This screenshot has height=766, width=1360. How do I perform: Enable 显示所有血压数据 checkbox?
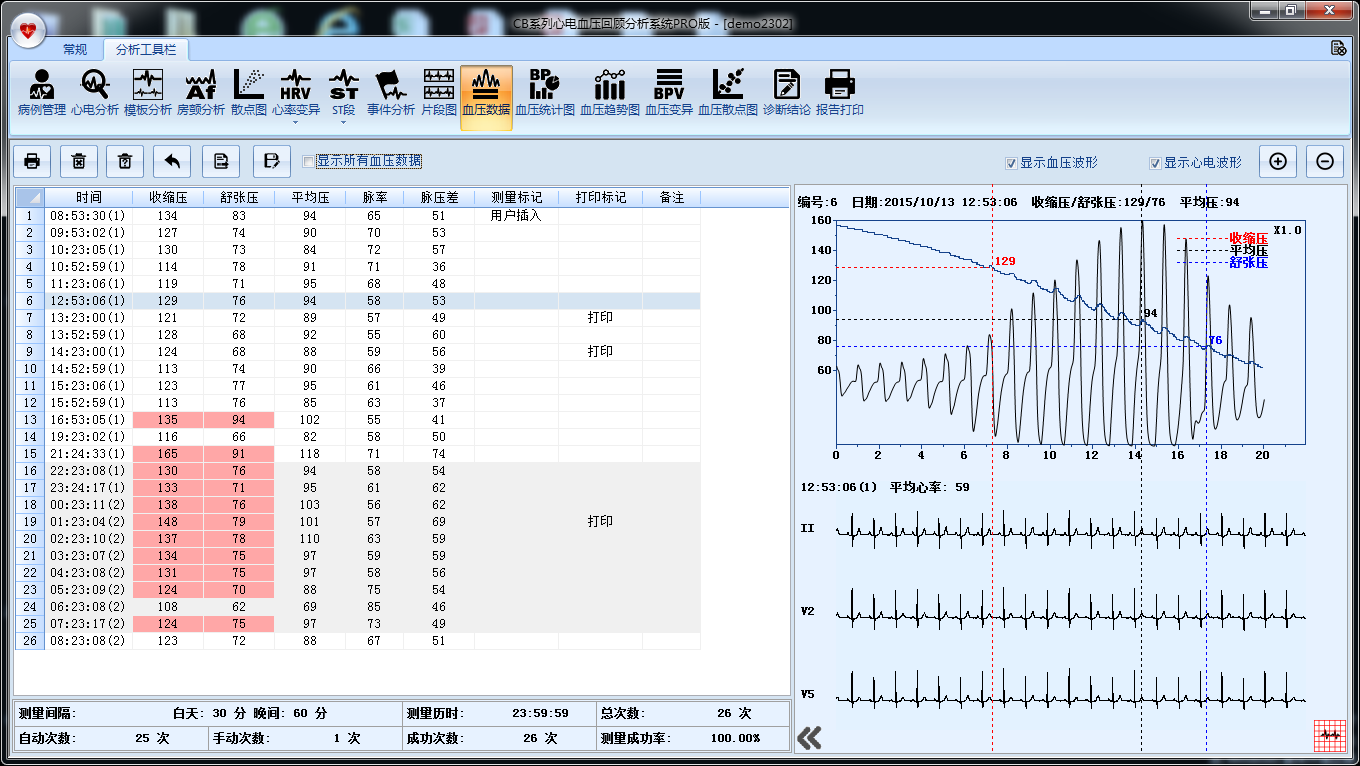[x=310, y=161]
